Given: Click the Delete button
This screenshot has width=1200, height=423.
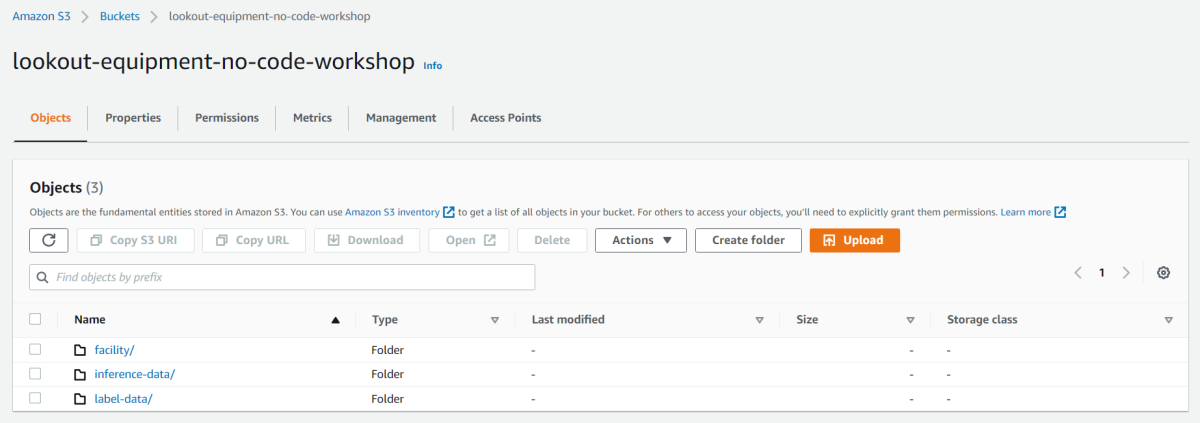Looking at the screenshot, I should (552, 240).
